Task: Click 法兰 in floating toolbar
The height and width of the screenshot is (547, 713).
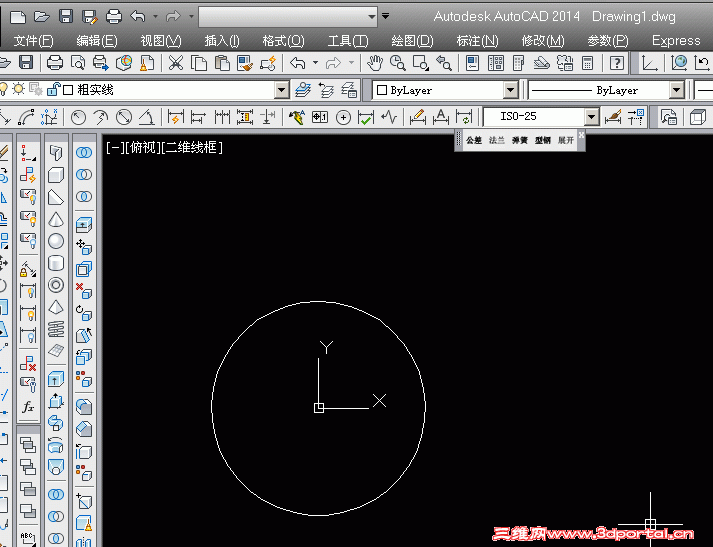Action: [497, 140]
